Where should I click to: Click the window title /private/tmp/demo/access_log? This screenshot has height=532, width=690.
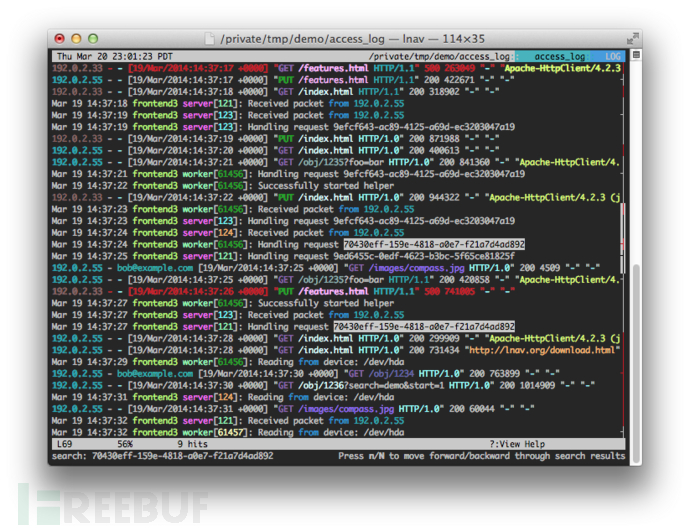point(302,39)
